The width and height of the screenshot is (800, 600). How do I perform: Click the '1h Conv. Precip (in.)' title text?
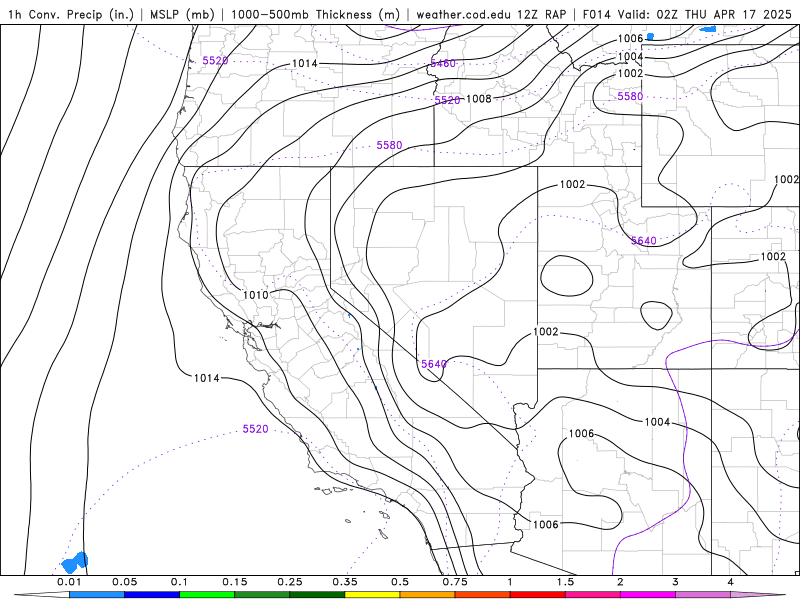(71, 14)
